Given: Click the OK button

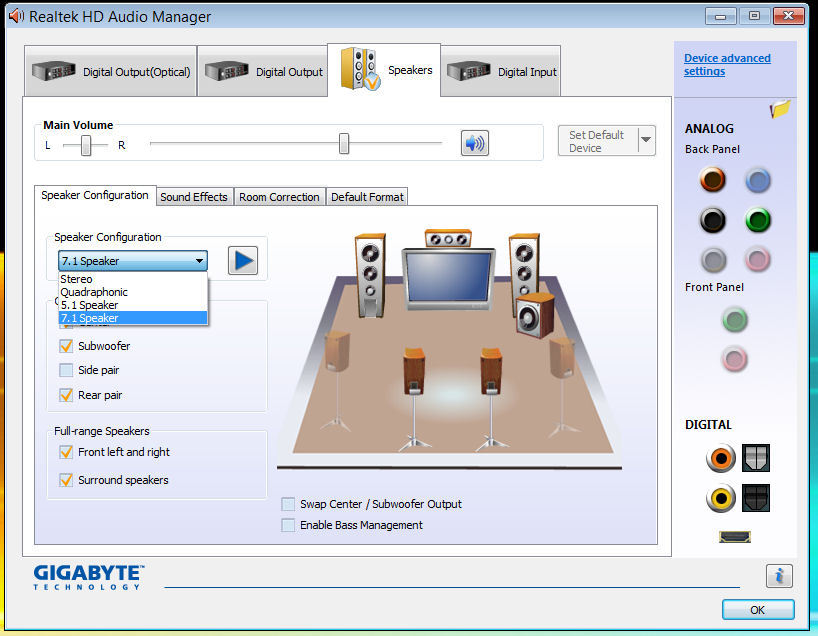Looking at the screenshot, I should (x=758, y=610).
